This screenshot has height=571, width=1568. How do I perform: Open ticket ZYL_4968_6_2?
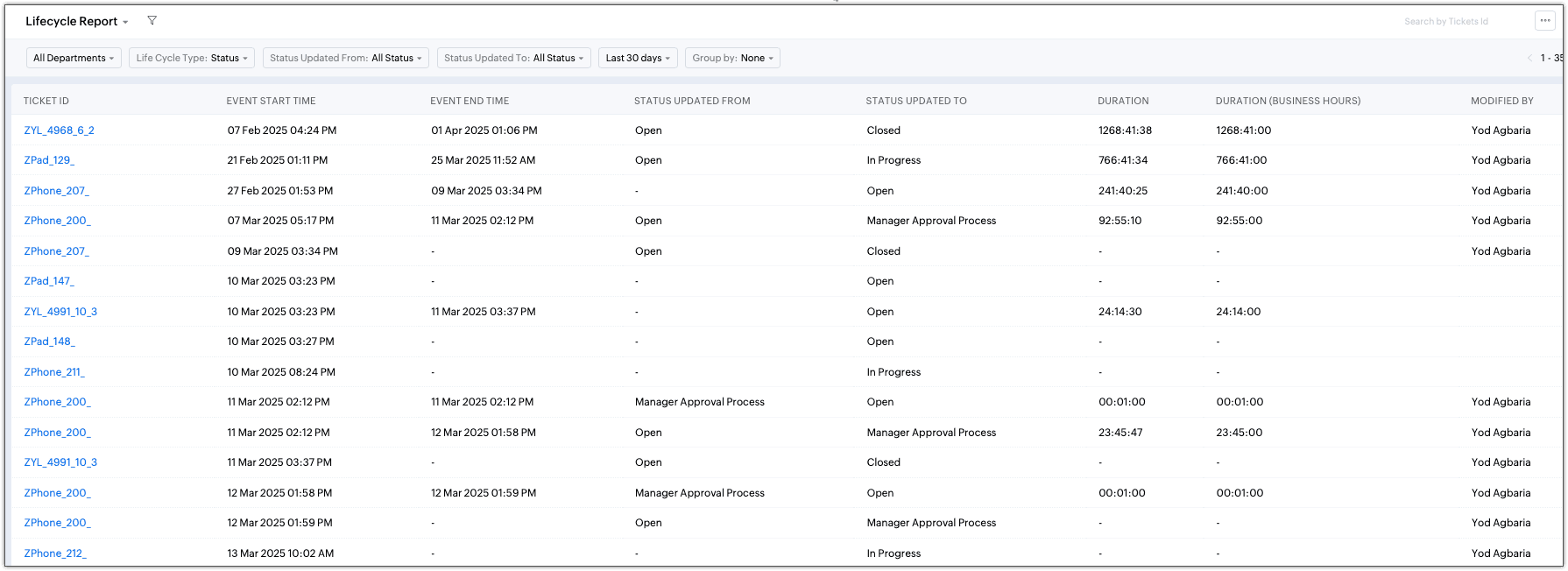[60, 130]
